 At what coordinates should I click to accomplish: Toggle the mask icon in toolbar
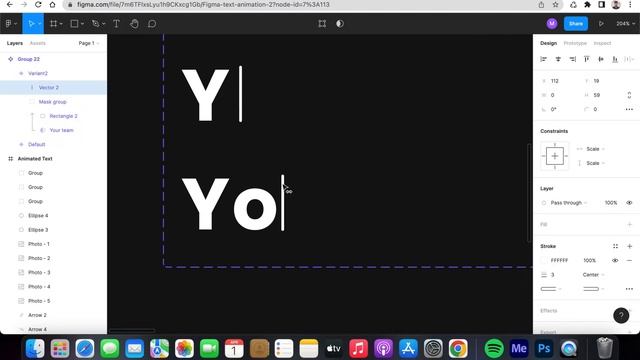click(x=340, y=24)
